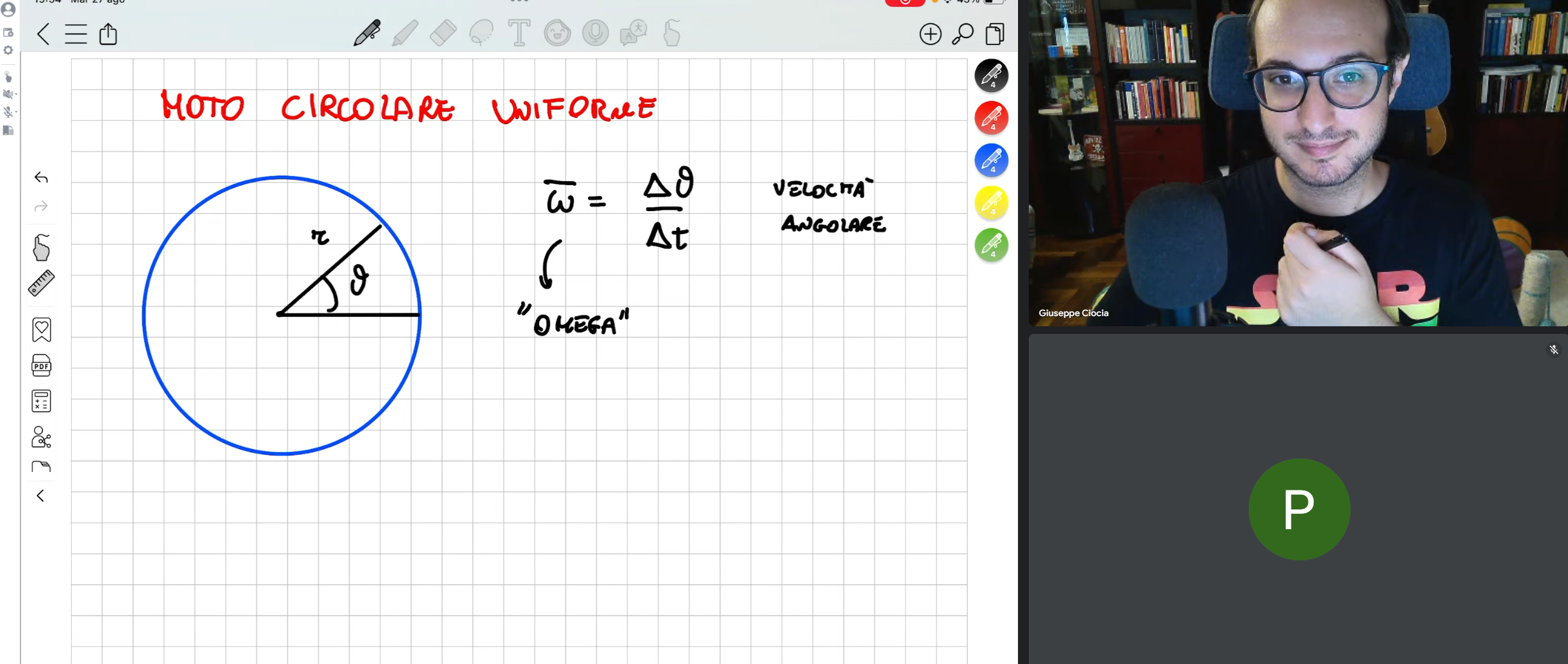Redo the last undone stroke
Image resolution: width=1568 pixels, height=664 pixels.
tap(41, 207)
